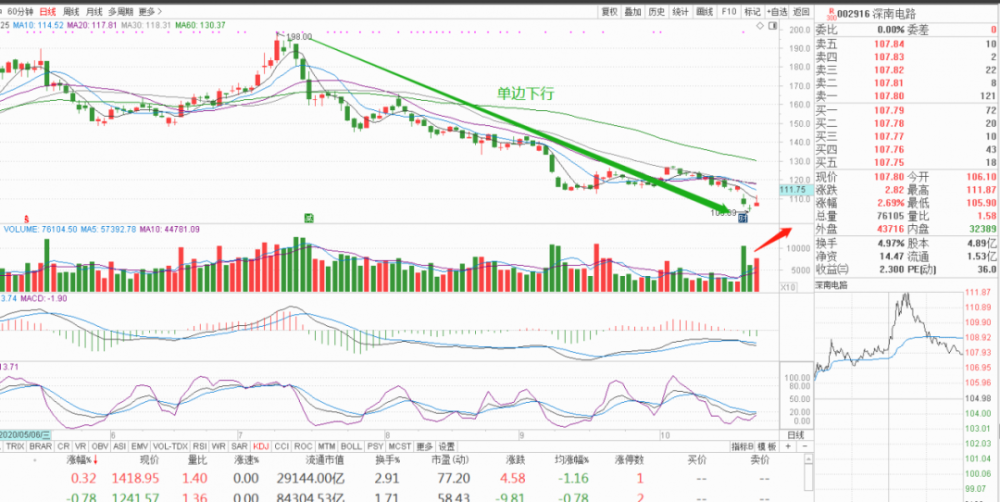Switch to 60分钟 chart period

tap(20, 11)
